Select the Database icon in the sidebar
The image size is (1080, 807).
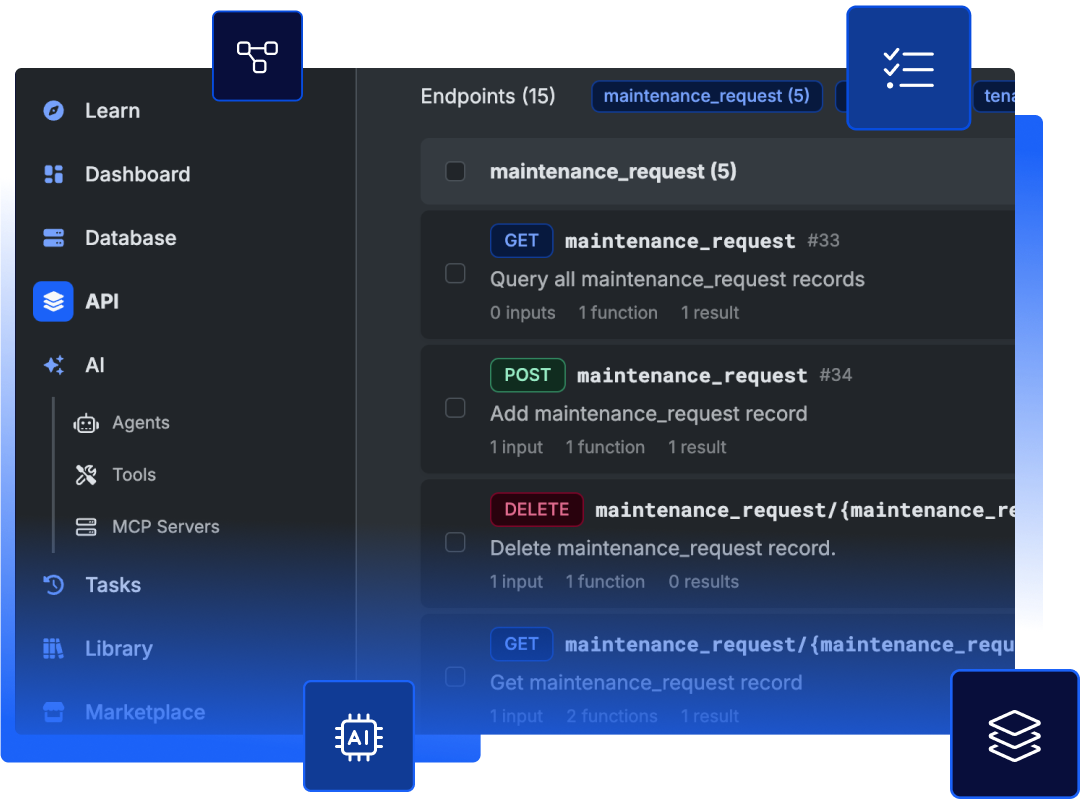(x=54, y=237)
